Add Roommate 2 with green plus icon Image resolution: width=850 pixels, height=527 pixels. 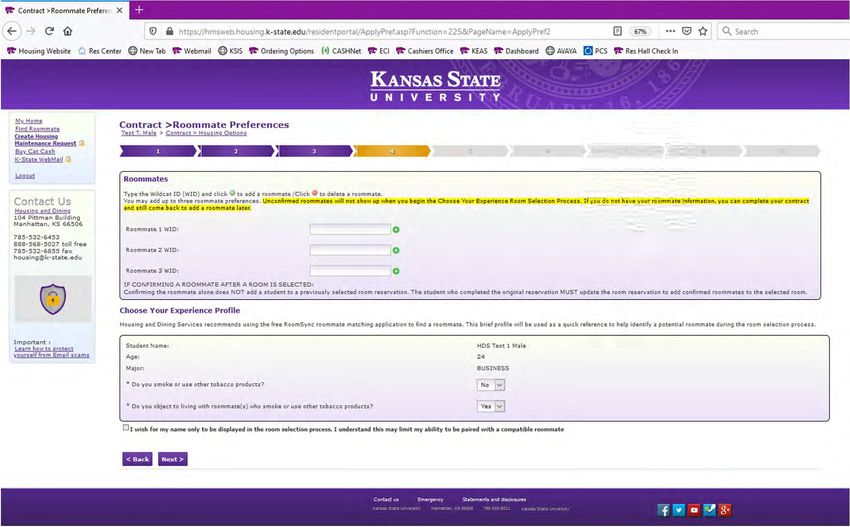pyautogui.click(x=396, y=250)
